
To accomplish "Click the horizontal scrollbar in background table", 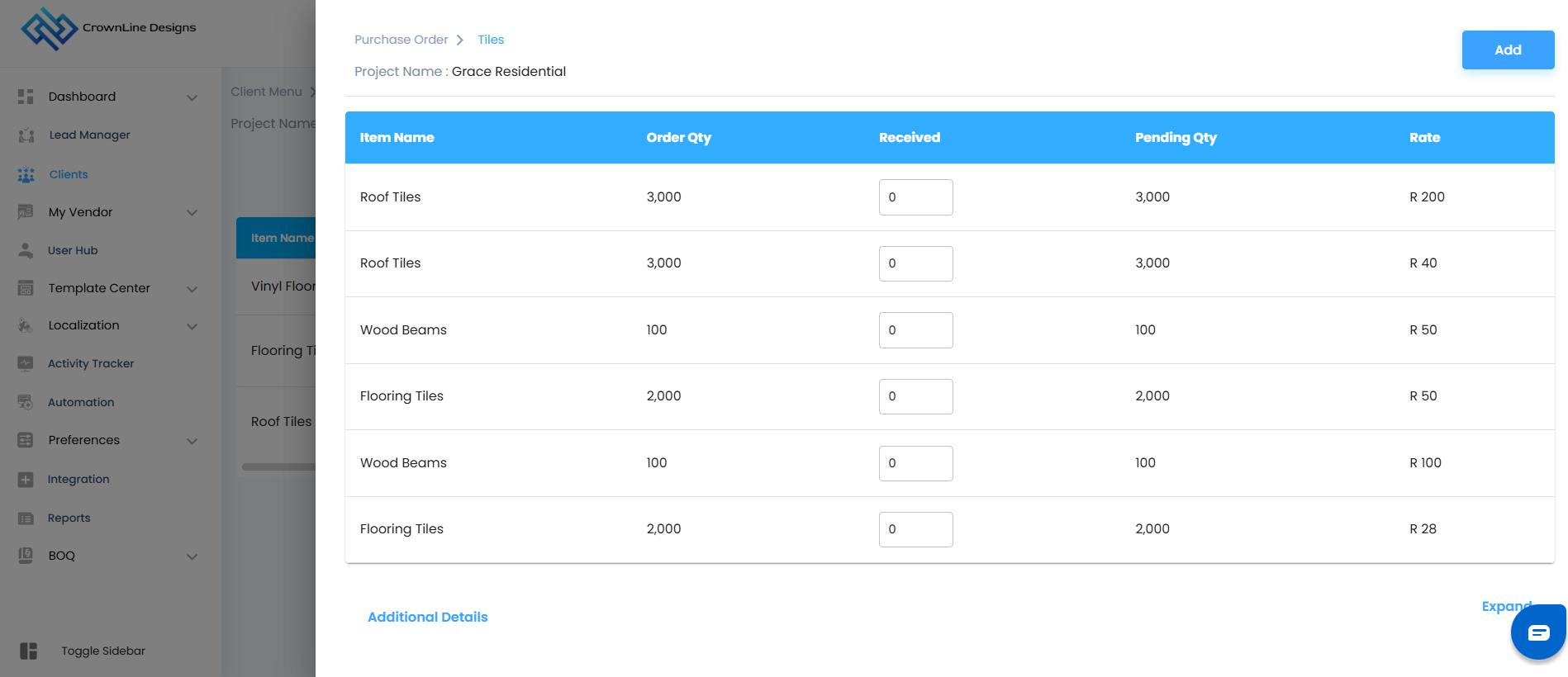I will coord(278,466).
